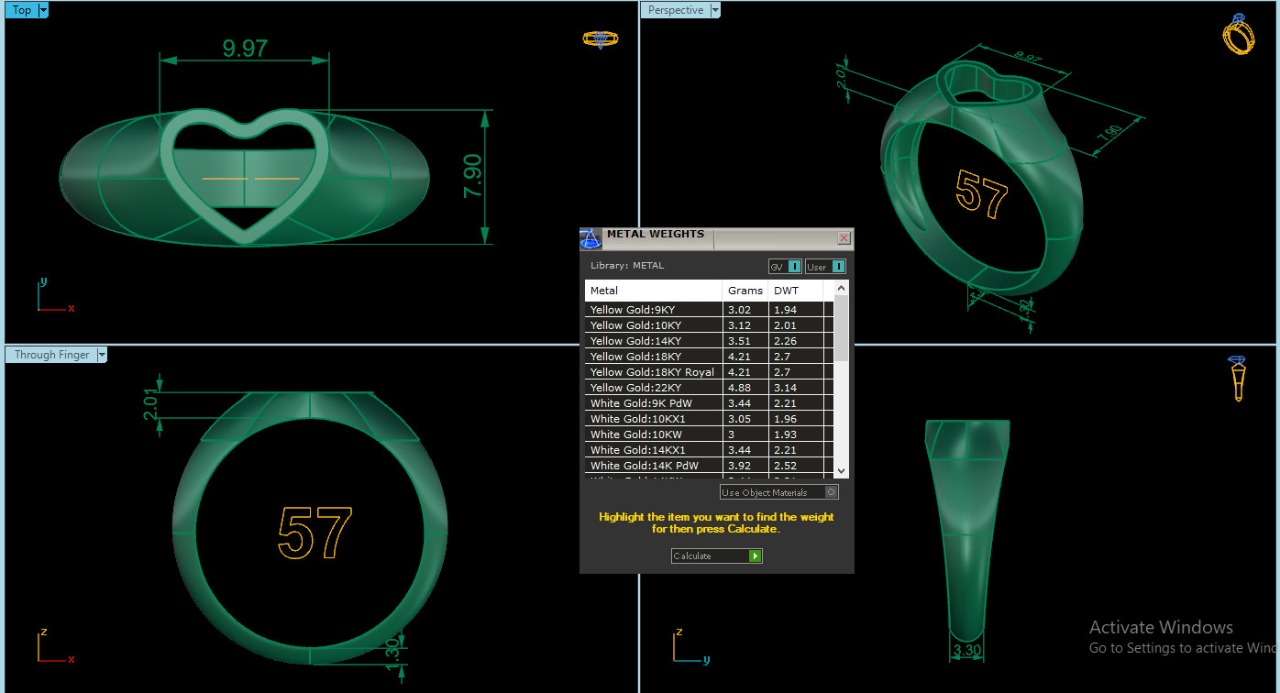This screenshot has height=693, width=1280.
Task: Select the Perspective viewport label
Action: (675, 10)
